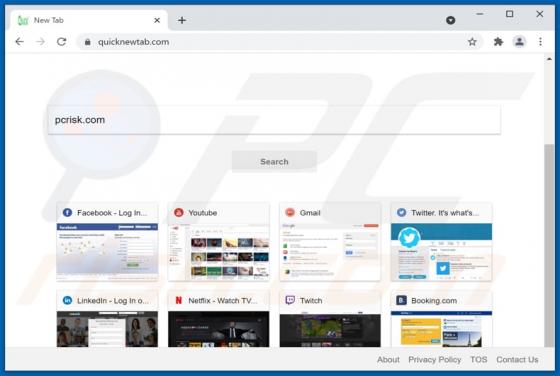
Task: Click the Twitch icon in tile header
Action: click(x=290, y=300)
